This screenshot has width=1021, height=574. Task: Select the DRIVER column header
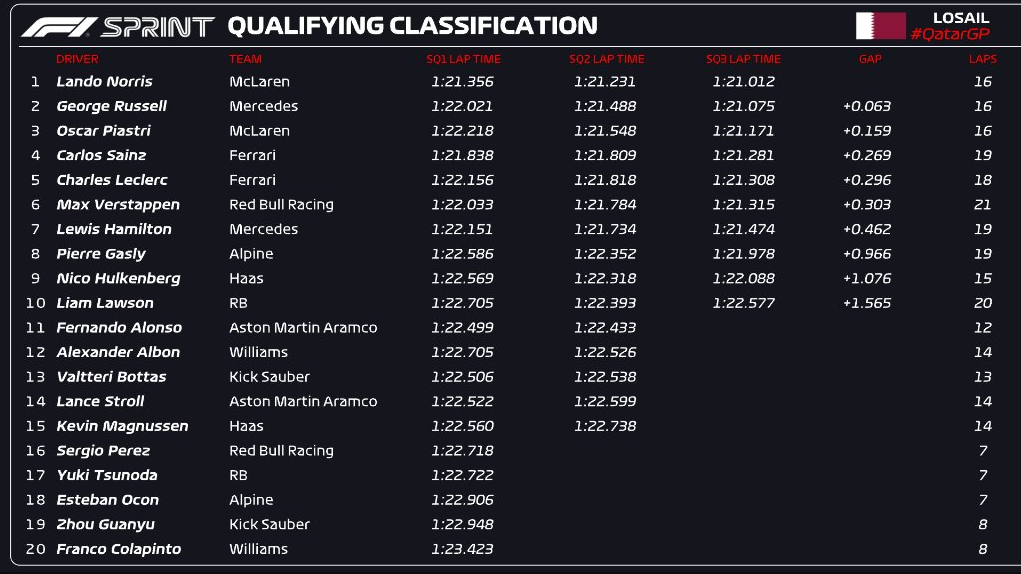coord(77,59)
